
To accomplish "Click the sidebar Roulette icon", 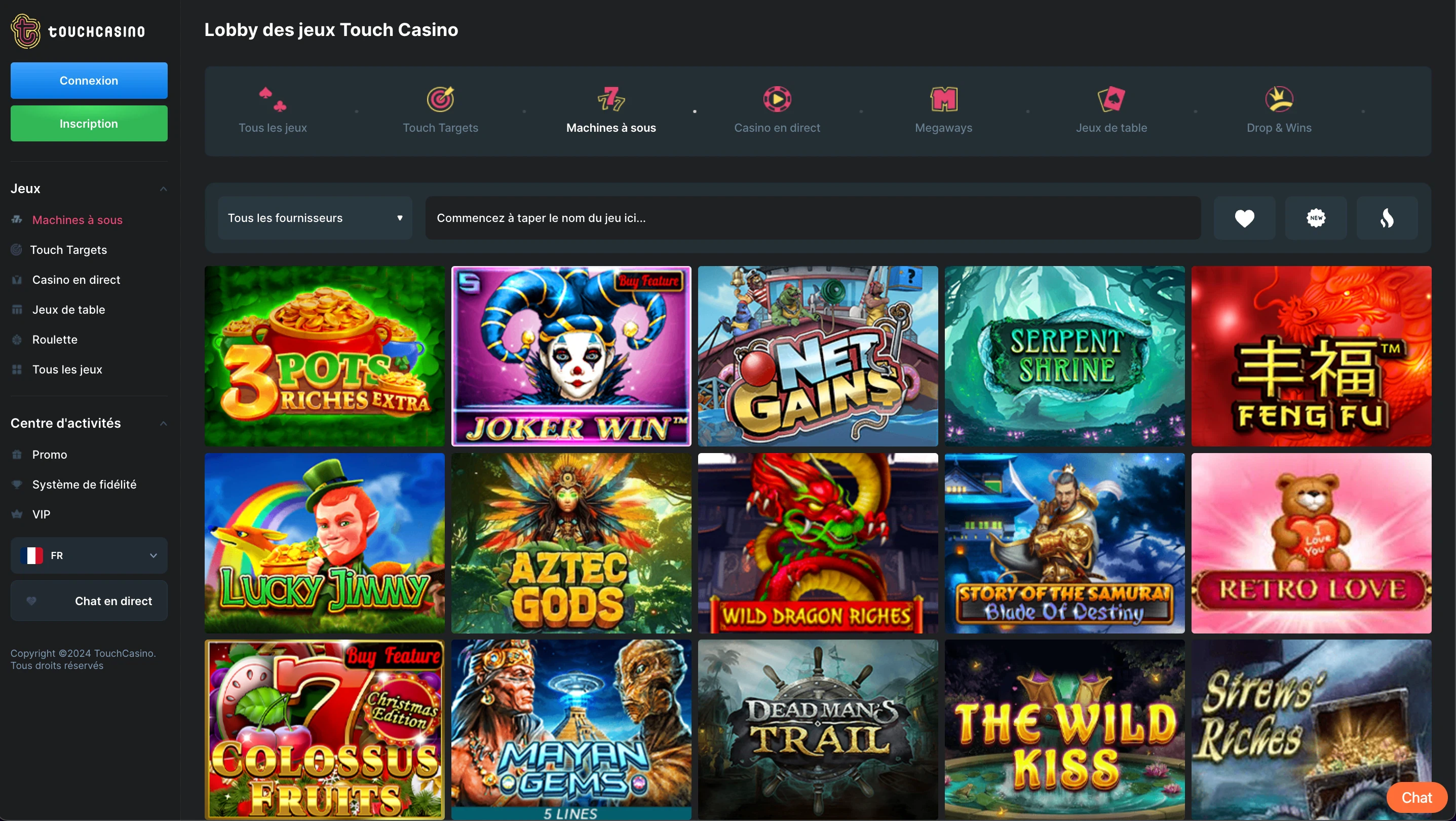I will pos(17,339).
